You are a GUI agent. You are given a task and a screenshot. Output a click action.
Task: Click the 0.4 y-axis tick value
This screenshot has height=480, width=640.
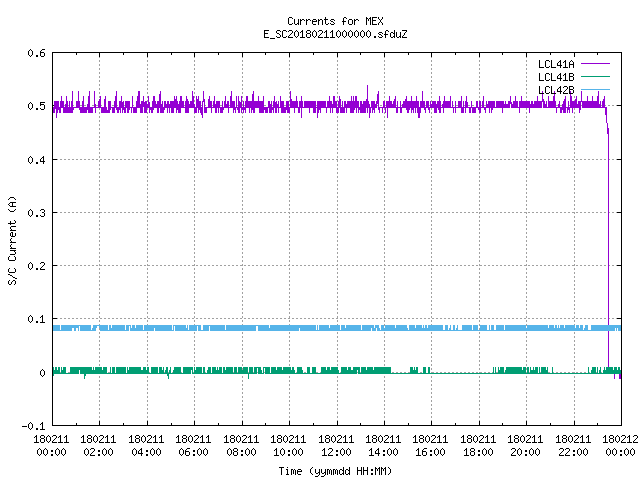coord(36,160)
